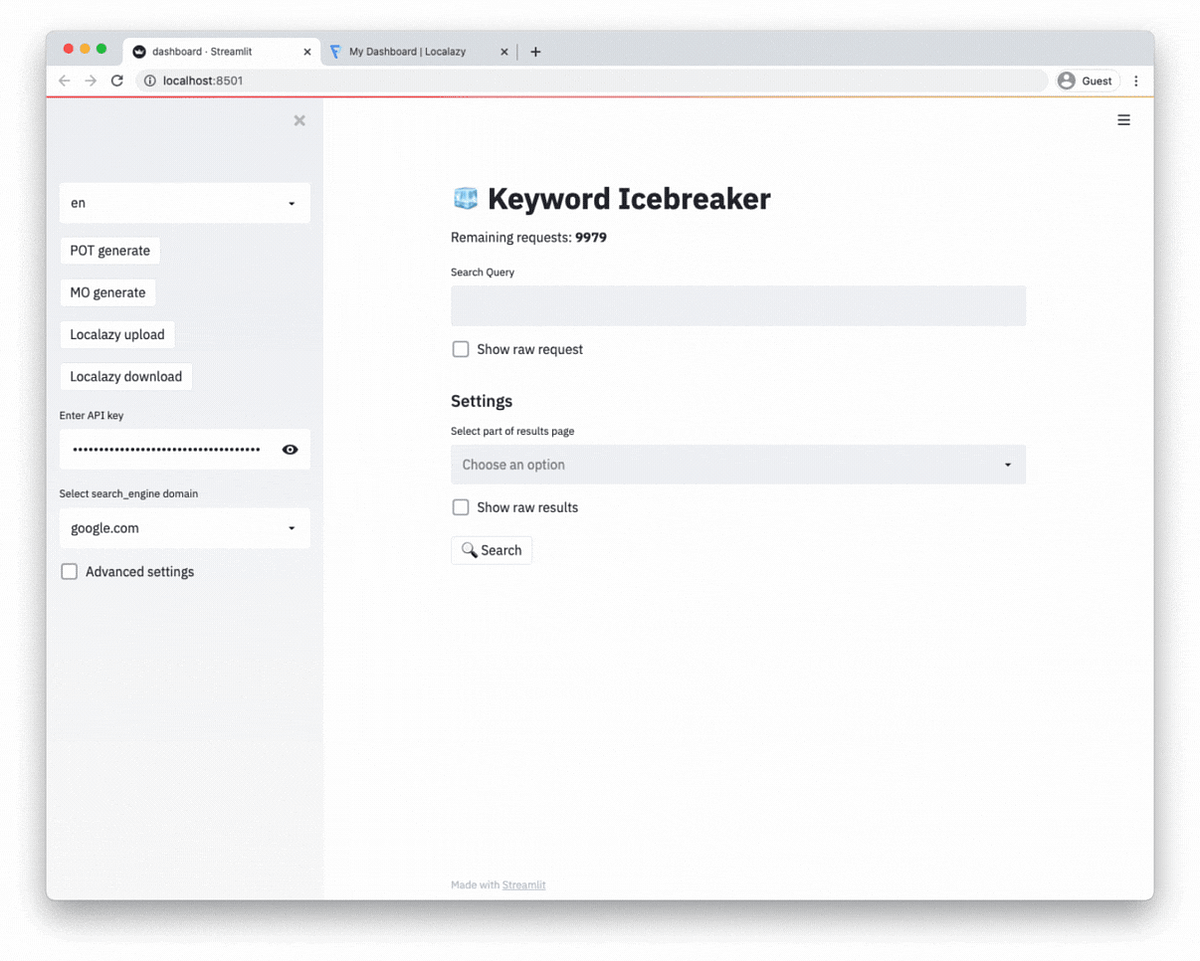Screen dimensions: 1200x961
Task: Check the Show raw results checkbox
Action: pyautogui.click(x=460, y=507)
